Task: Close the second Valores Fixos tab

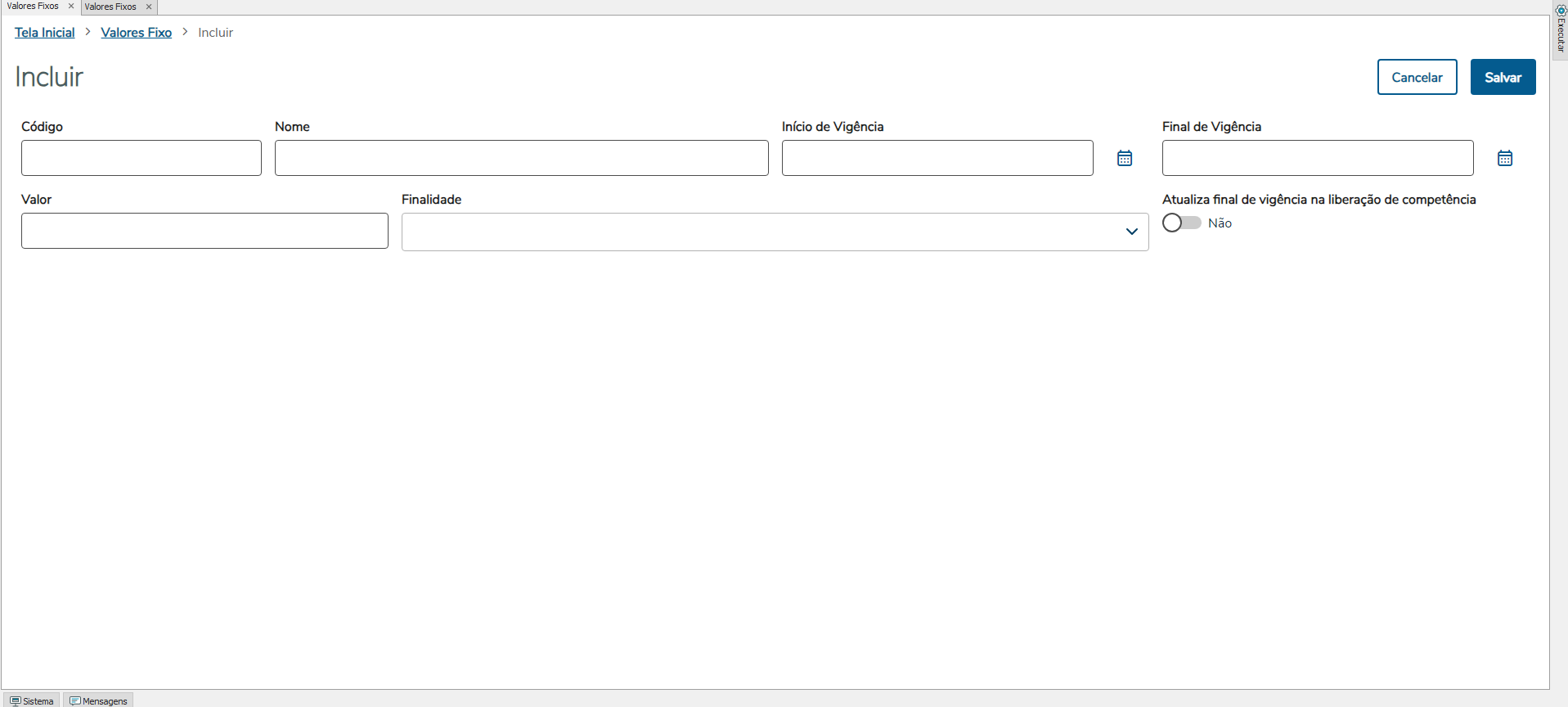Action: click(149, 7)
